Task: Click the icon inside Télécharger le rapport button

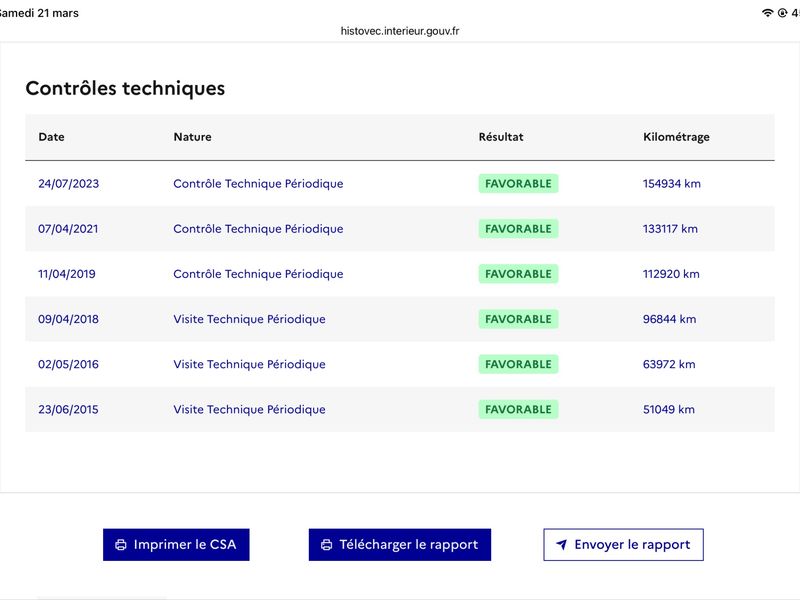Action: [326, 545]
